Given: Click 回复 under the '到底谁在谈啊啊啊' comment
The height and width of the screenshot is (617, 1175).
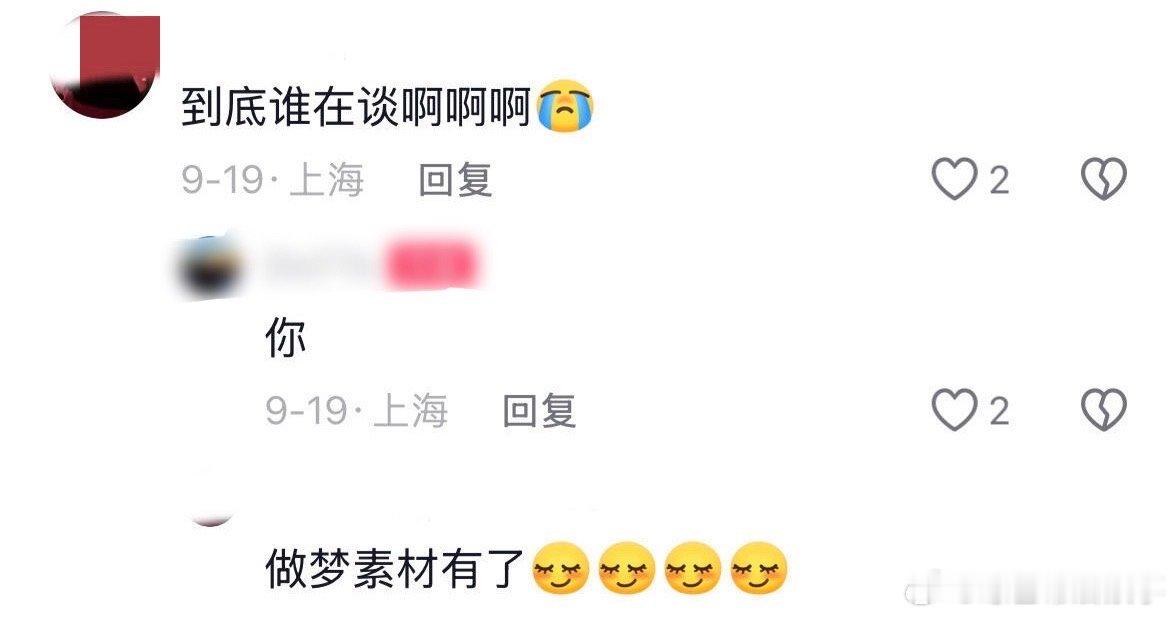Looking at the screenshot, I should coord(455,180).
